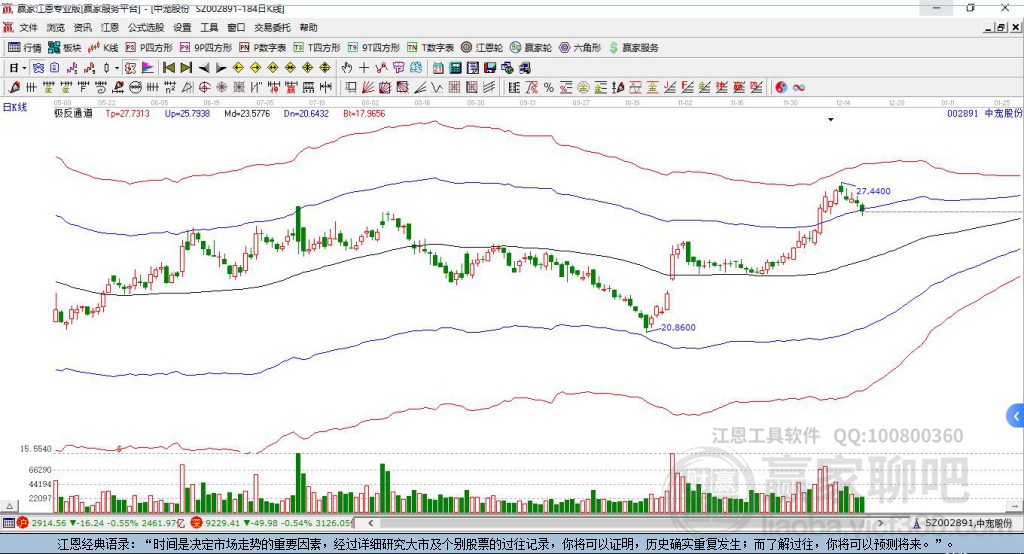Click the 20.8600 low price label

[679, 327]
